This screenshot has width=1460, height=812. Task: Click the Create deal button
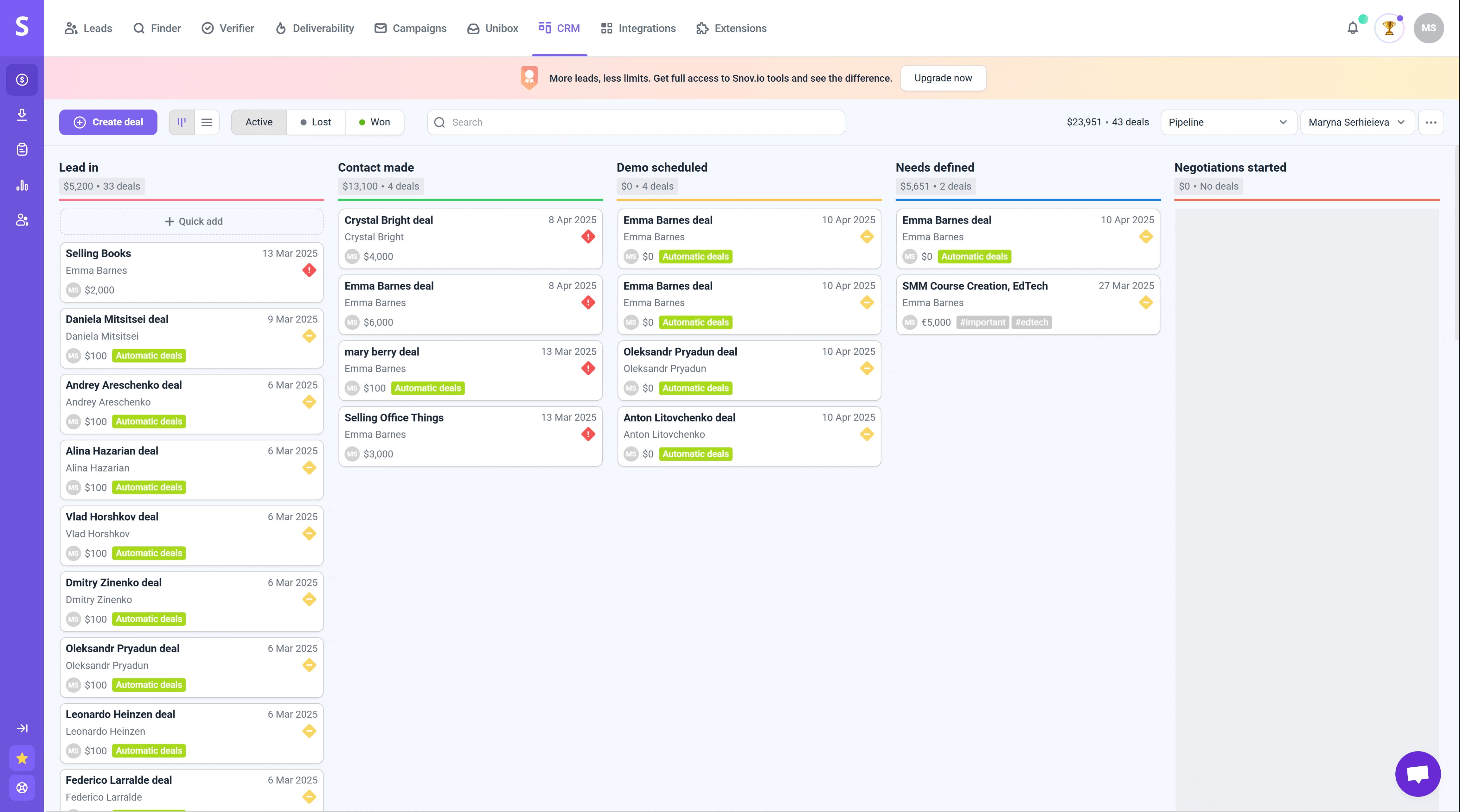point(108,122)
